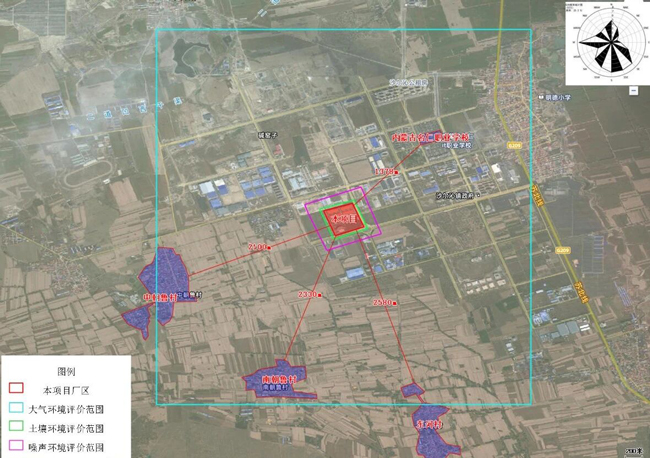This screenshot has height=458, width=650.
Task: Click the 2100 distance marker
Action: [257, 247]
